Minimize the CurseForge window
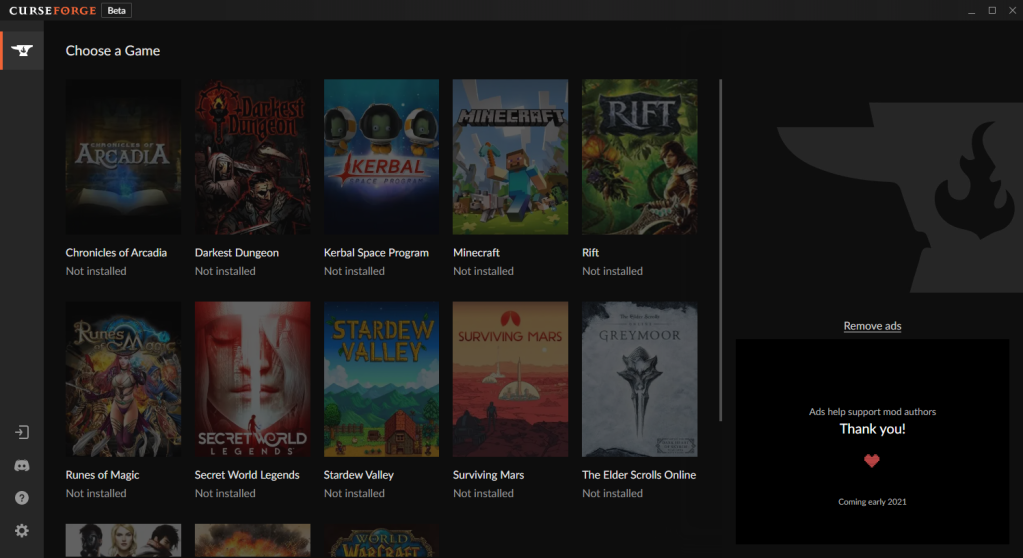 pos(971,10)
